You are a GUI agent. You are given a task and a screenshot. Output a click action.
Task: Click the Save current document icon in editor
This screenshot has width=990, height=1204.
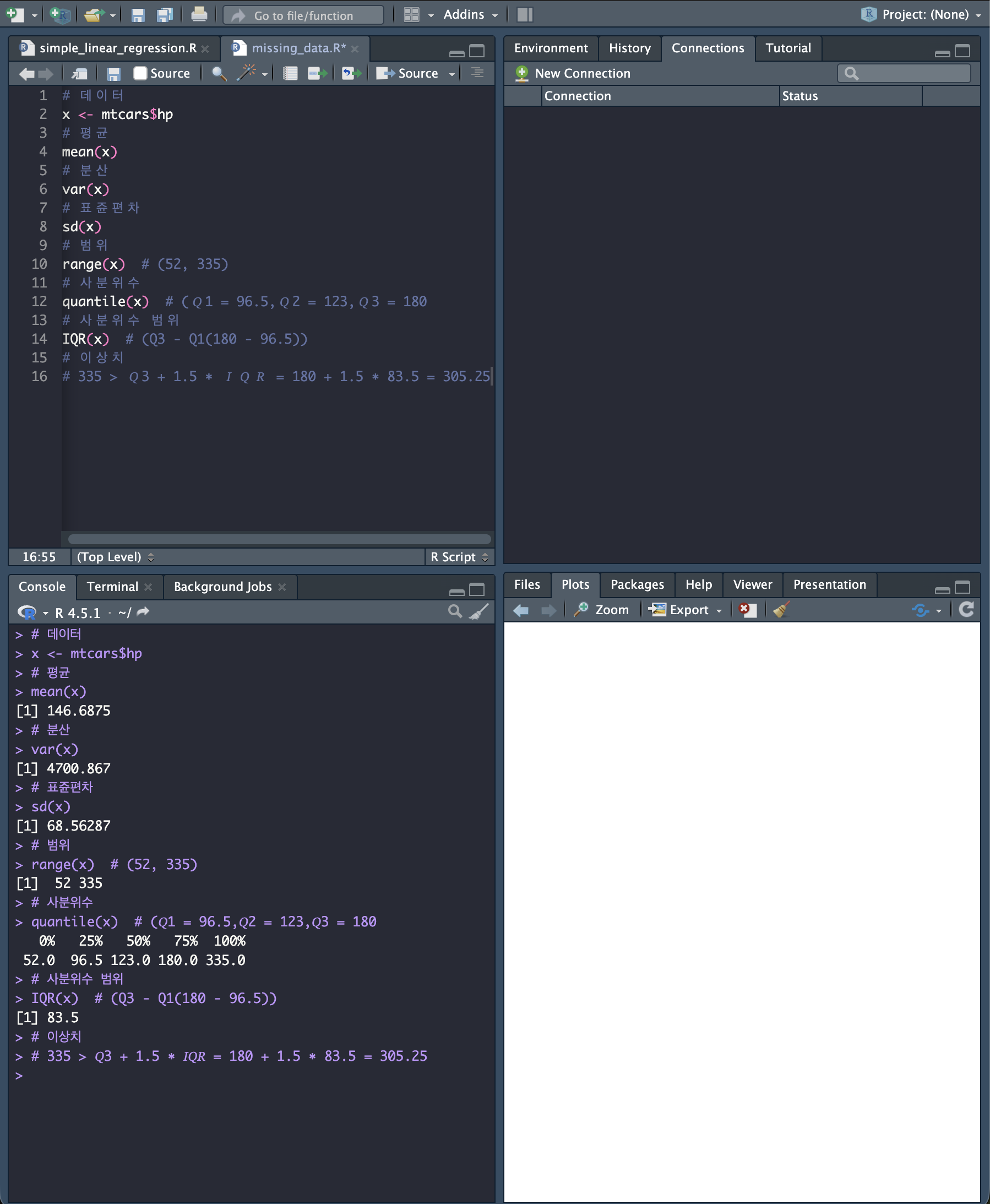[x=113, y=74]
